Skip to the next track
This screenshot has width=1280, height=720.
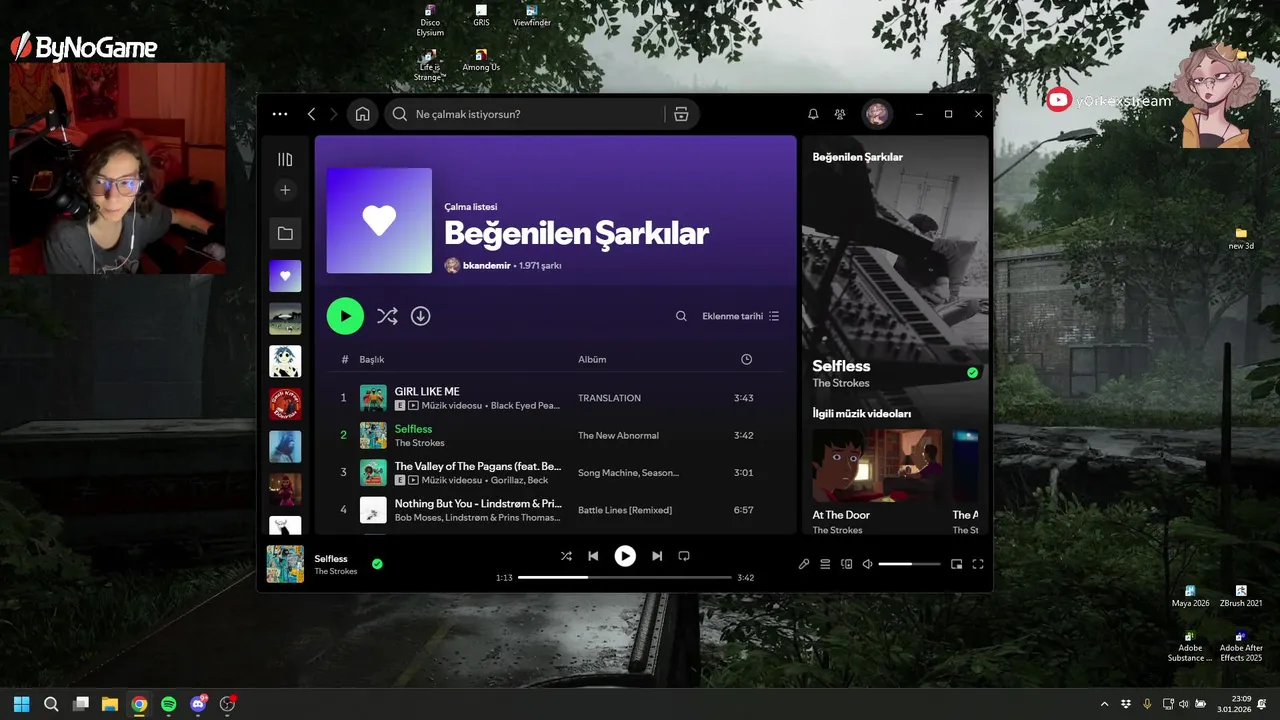[657, 556]
